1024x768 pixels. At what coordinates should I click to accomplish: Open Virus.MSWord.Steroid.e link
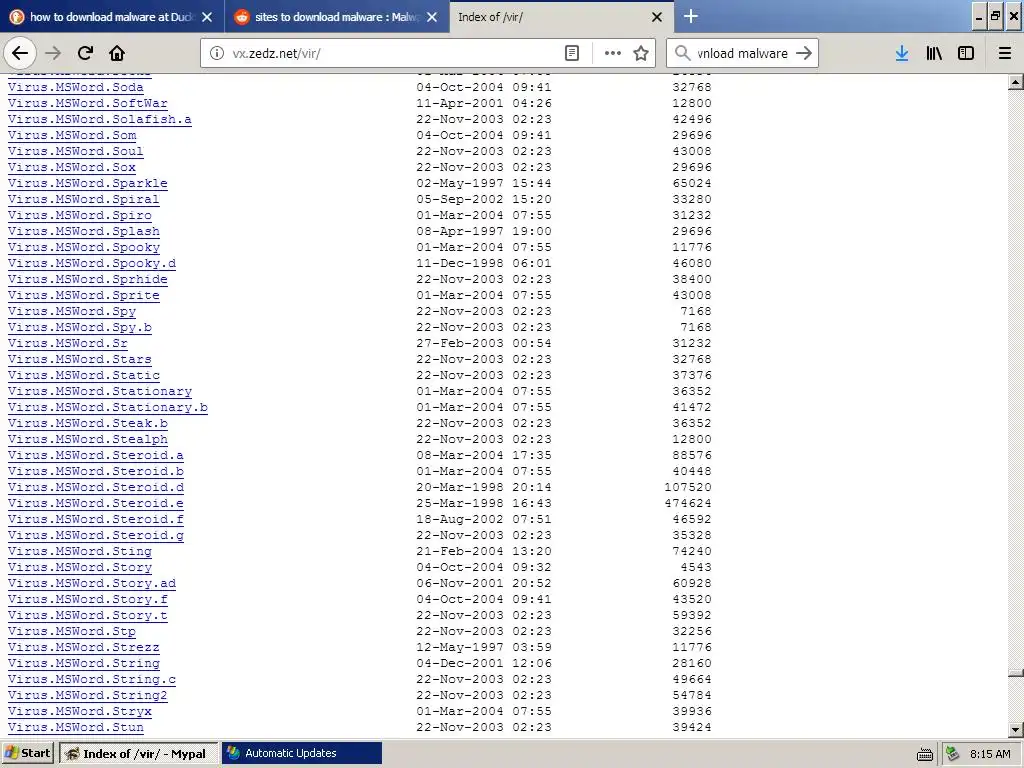click(96, 503)
